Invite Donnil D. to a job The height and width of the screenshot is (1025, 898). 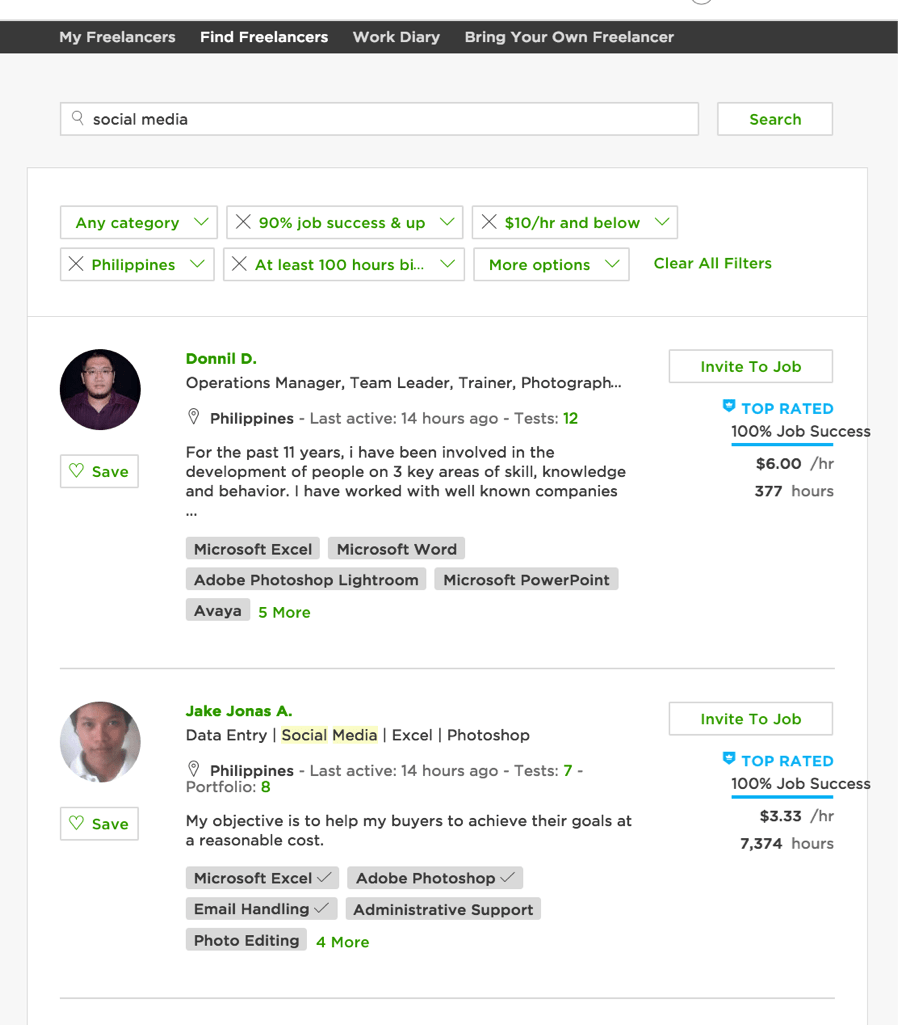[x=750, y=366]
